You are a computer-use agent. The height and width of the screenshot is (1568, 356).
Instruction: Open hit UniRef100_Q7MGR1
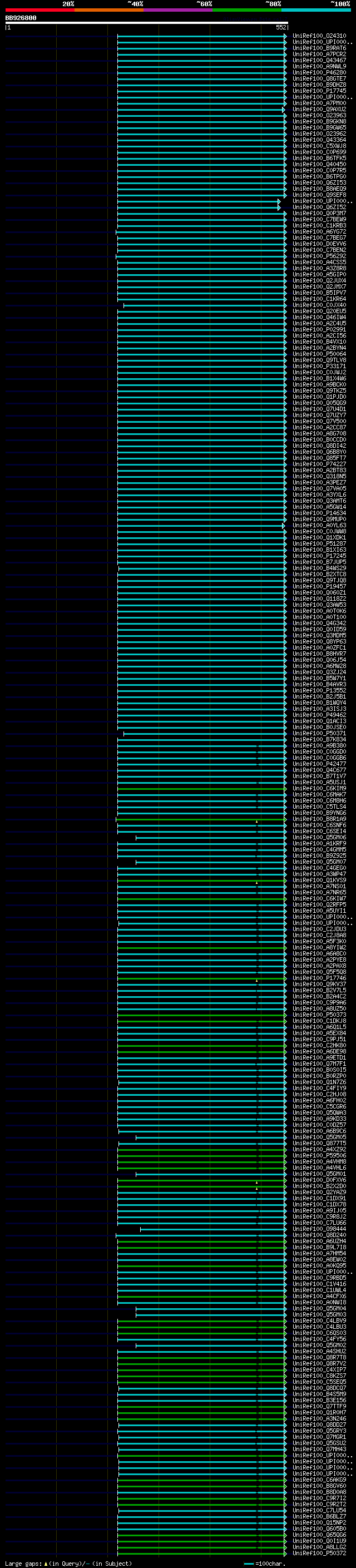319,1437
